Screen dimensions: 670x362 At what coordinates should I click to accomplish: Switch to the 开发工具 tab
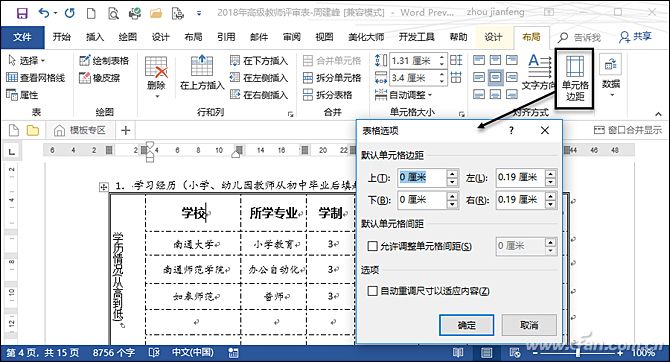pos(417,37)
